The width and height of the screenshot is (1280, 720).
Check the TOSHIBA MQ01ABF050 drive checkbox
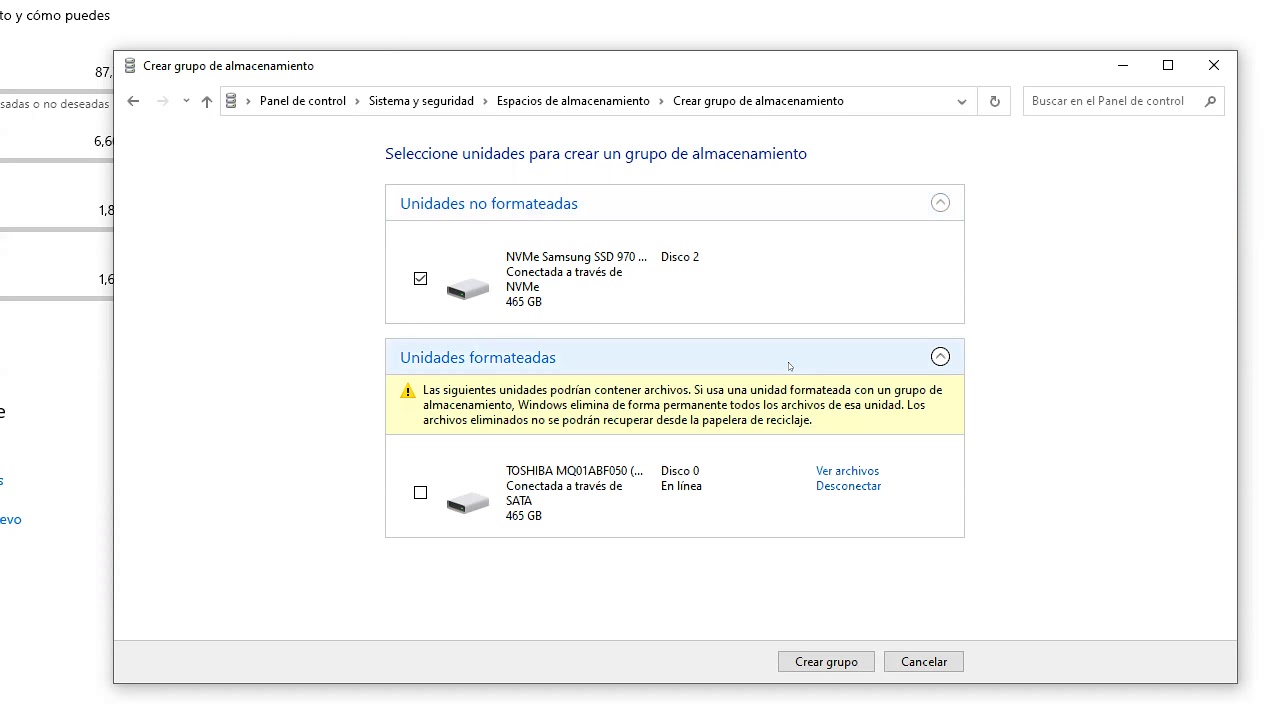tap(420, 493)
